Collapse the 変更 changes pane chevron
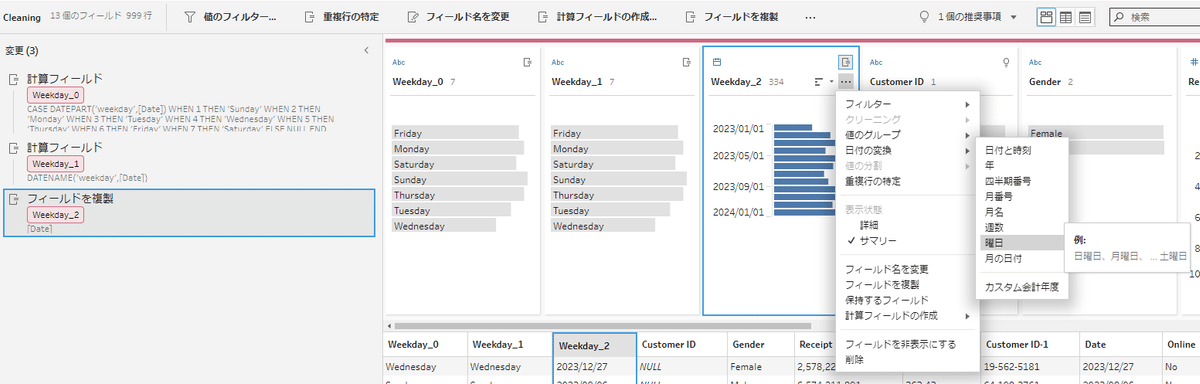Screen dimensions: 1200x384 click(x=366, y=50)
